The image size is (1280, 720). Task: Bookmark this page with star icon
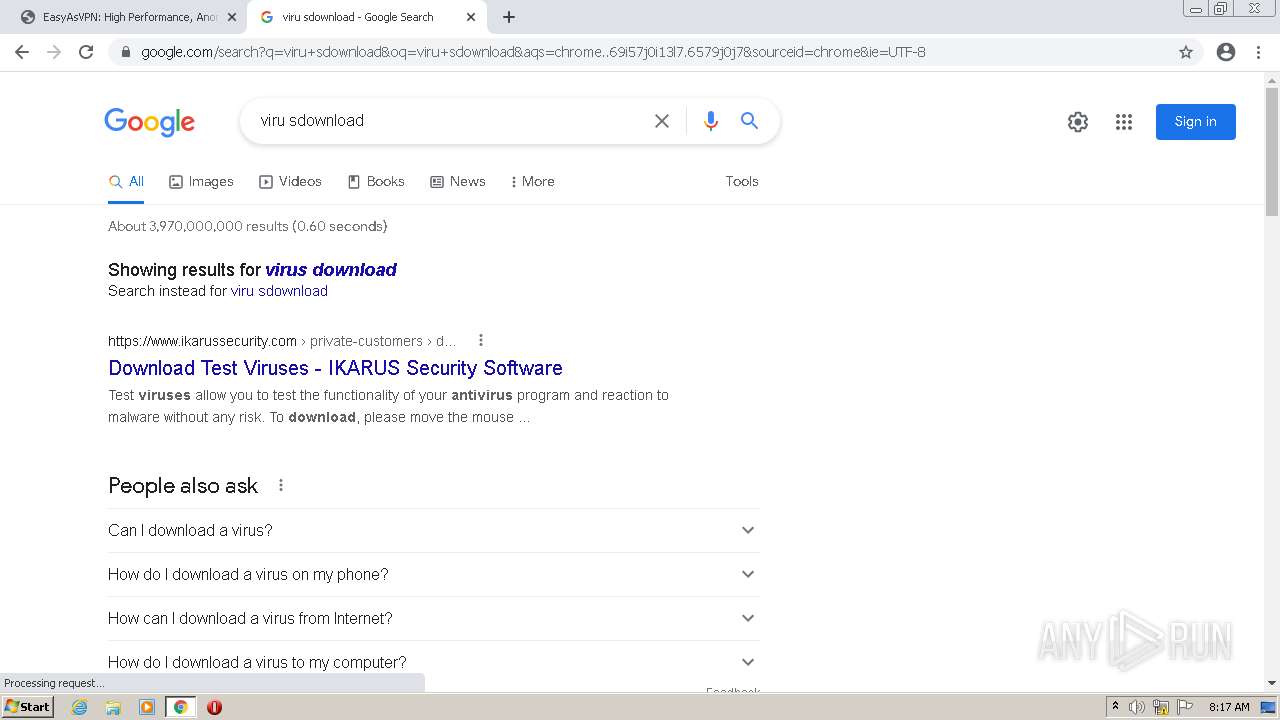pos(1186,52)
